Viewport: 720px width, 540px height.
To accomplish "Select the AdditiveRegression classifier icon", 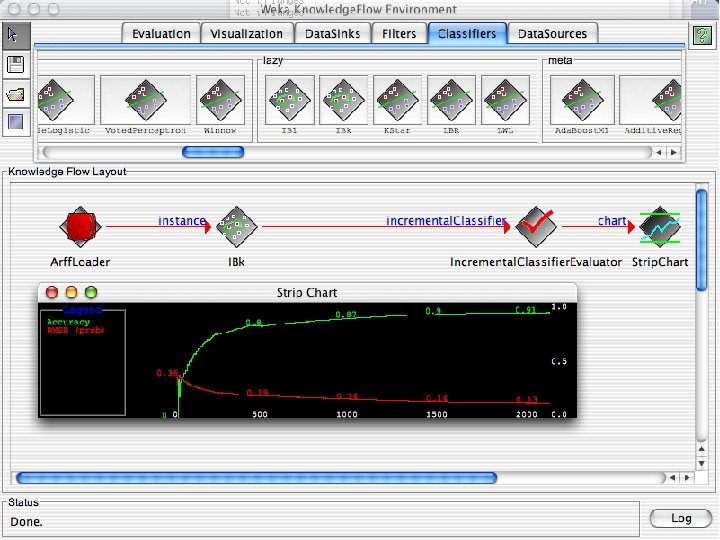I will click(650, 100).
